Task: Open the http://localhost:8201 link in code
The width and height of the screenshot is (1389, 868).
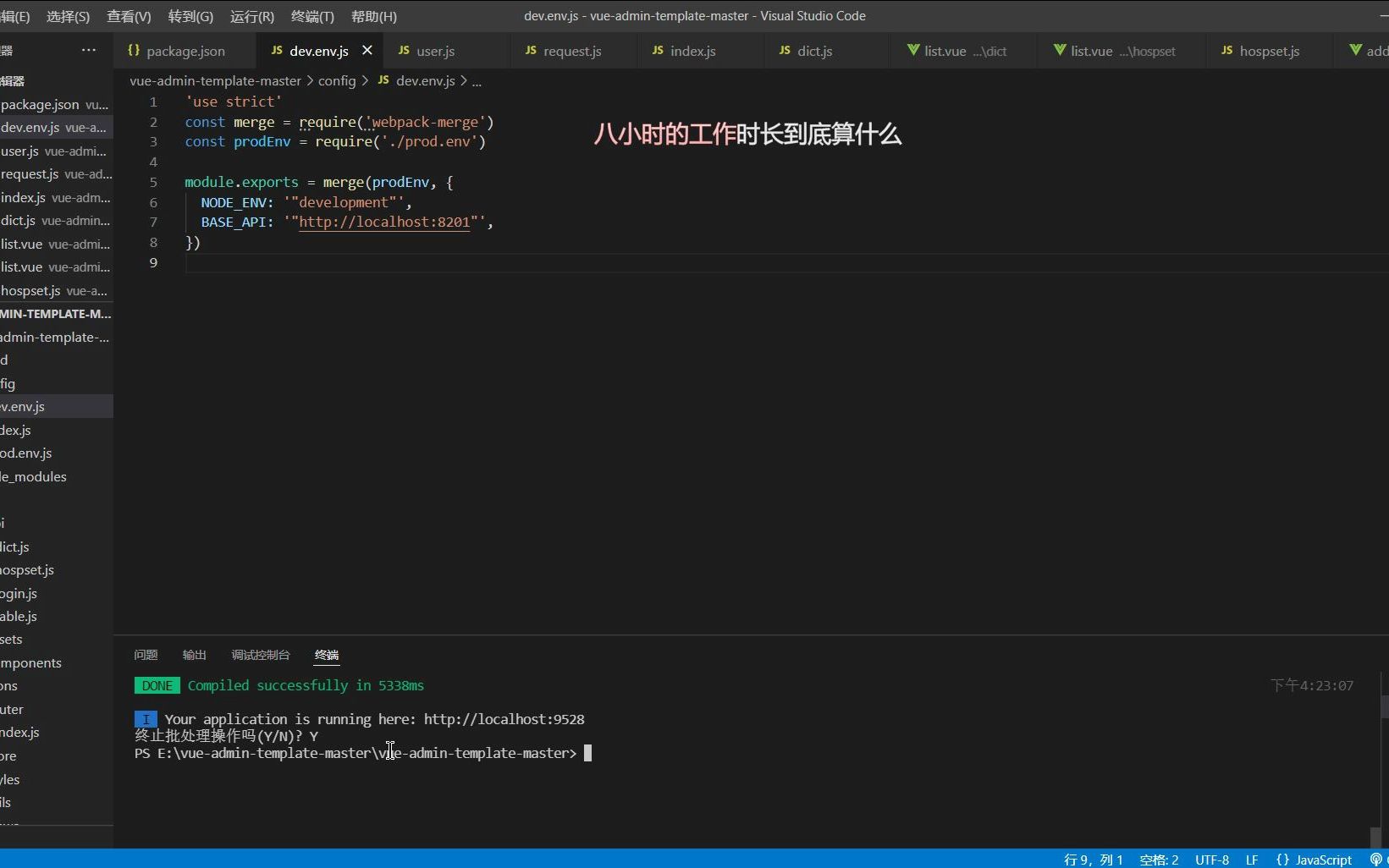Action: [384, 222]
